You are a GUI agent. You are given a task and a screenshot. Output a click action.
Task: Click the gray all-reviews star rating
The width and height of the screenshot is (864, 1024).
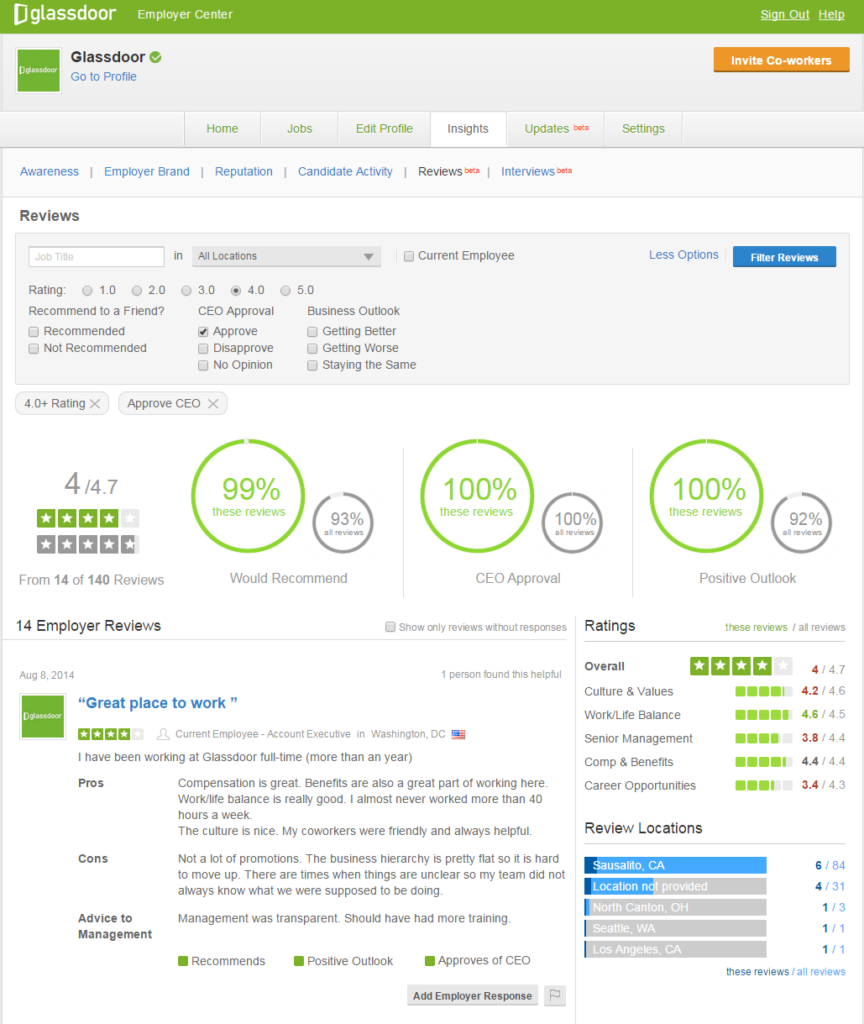(x=88, y=544)
